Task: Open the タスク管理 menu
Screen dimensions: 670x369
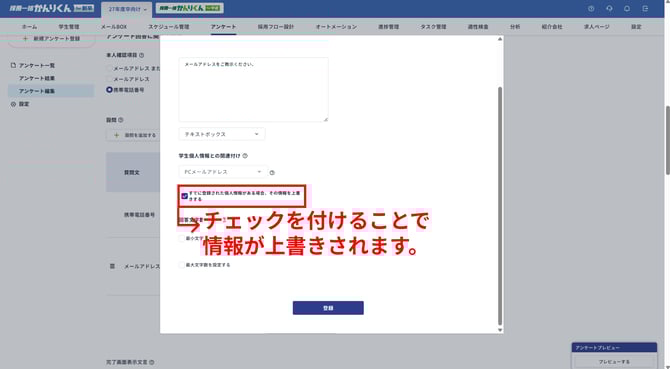Action: coord(433,26)
